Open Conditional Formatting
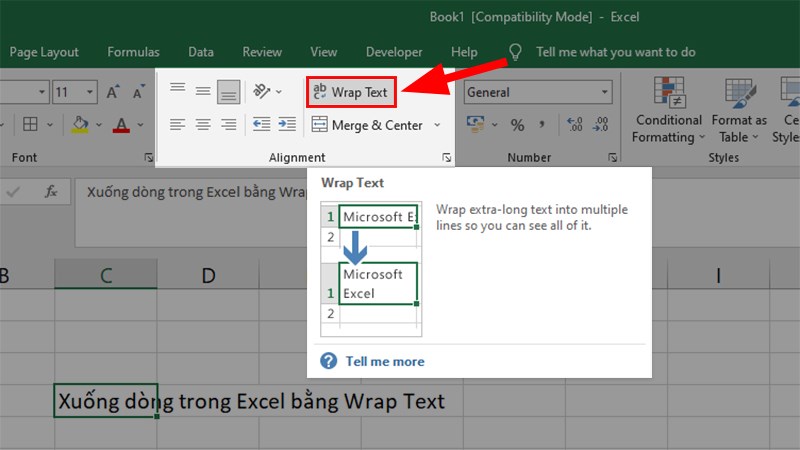 coord(669,112)
